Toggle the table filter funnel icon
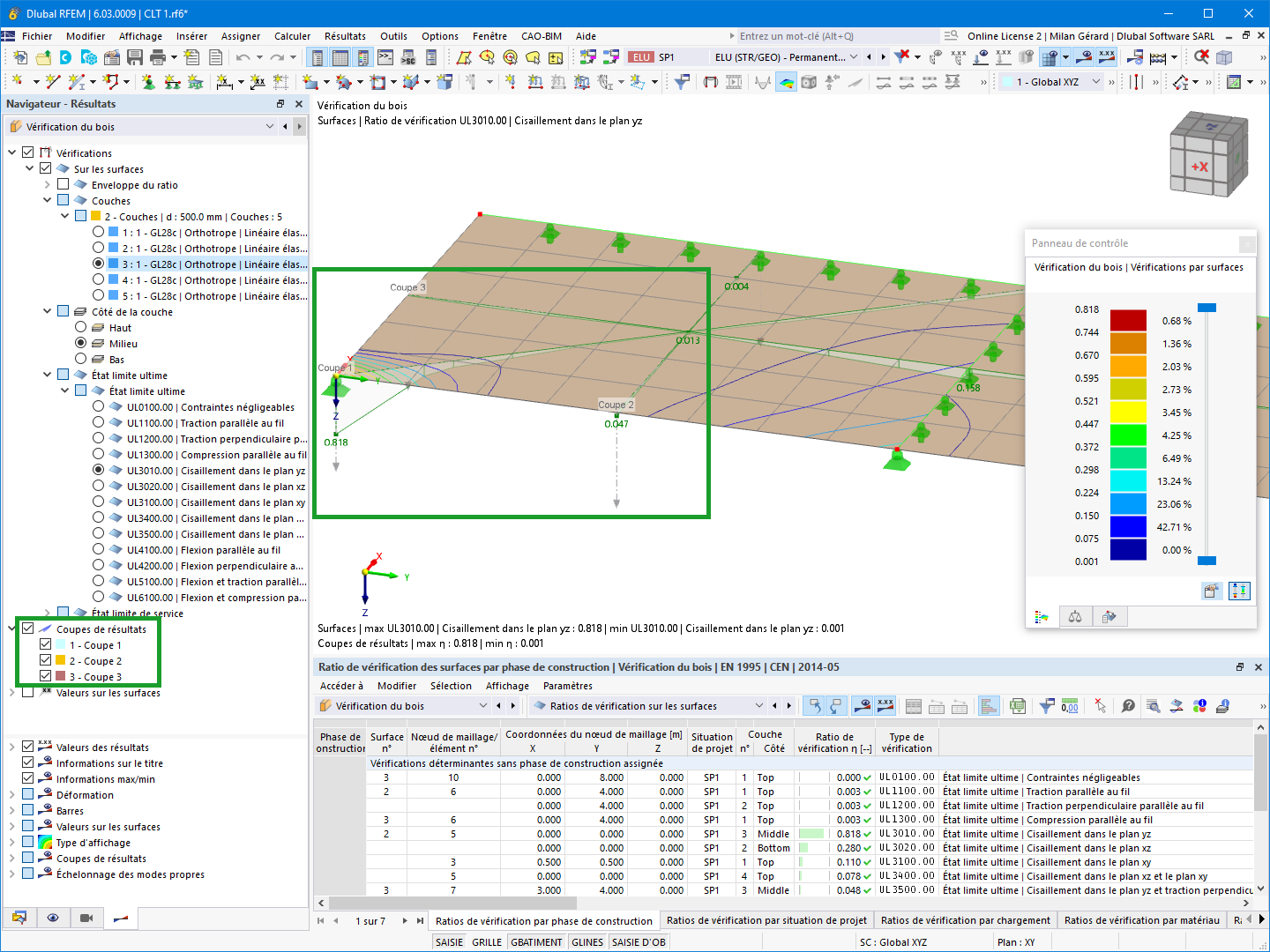 (1047, 706)
